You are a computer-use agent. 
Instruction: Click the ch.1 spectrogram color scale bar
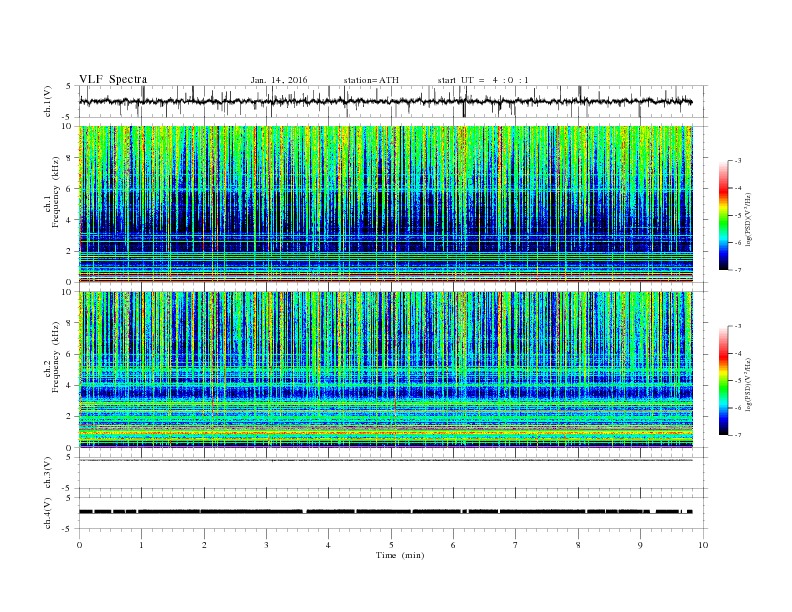pyautogui.click(x=723, y=216)
